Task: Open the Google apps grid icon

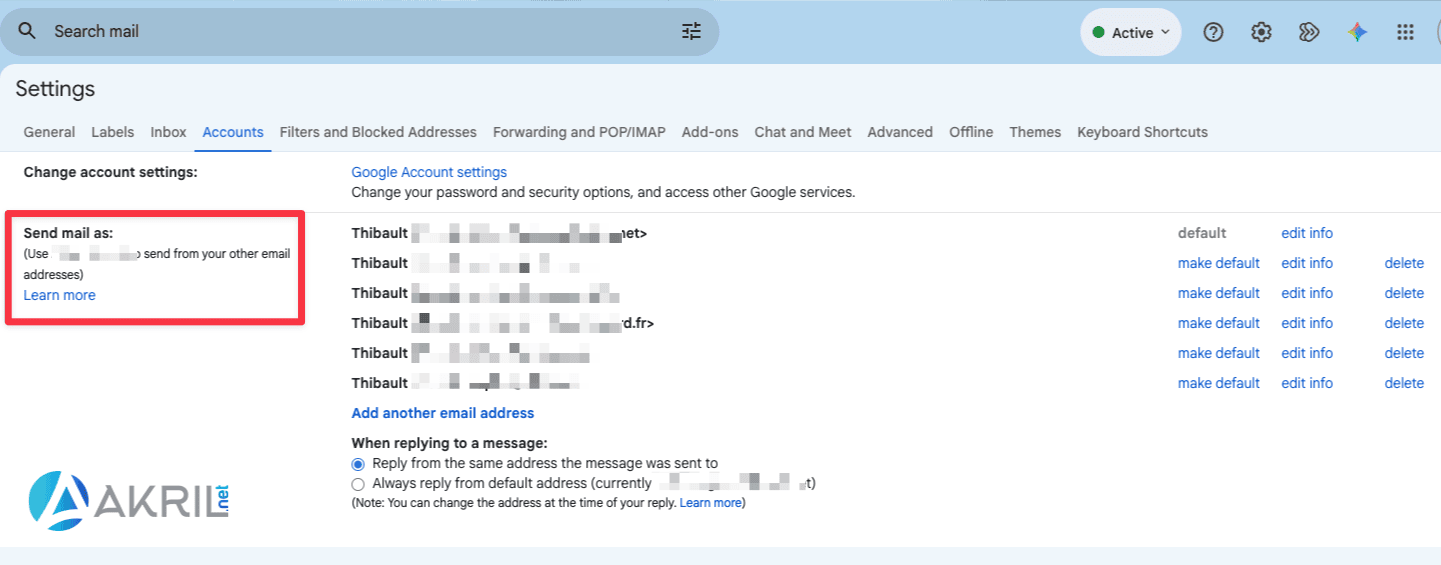Action: [x=1405, y=32]
